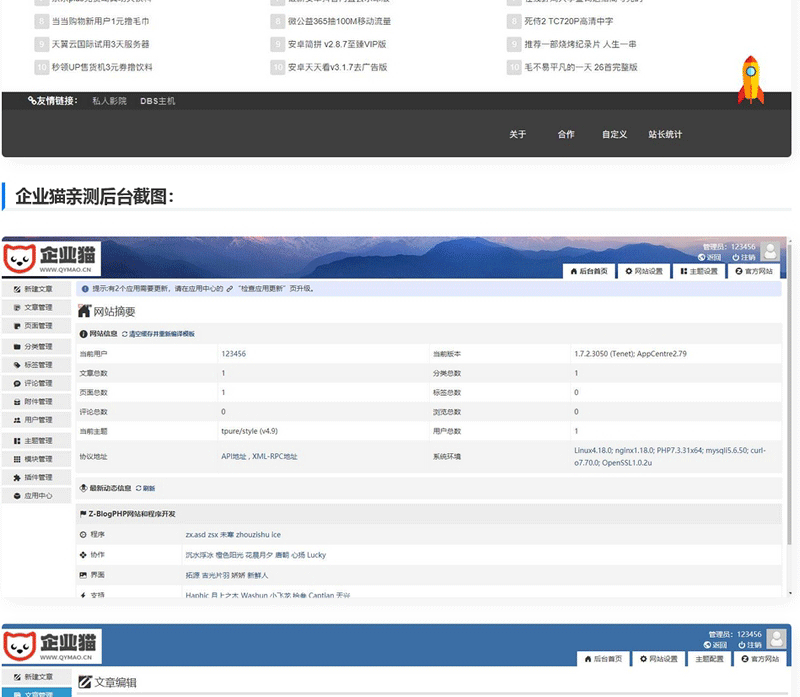Open article 死侍2 TC720P高清中字
Screen dimensions: 800x697
point(569,21)
